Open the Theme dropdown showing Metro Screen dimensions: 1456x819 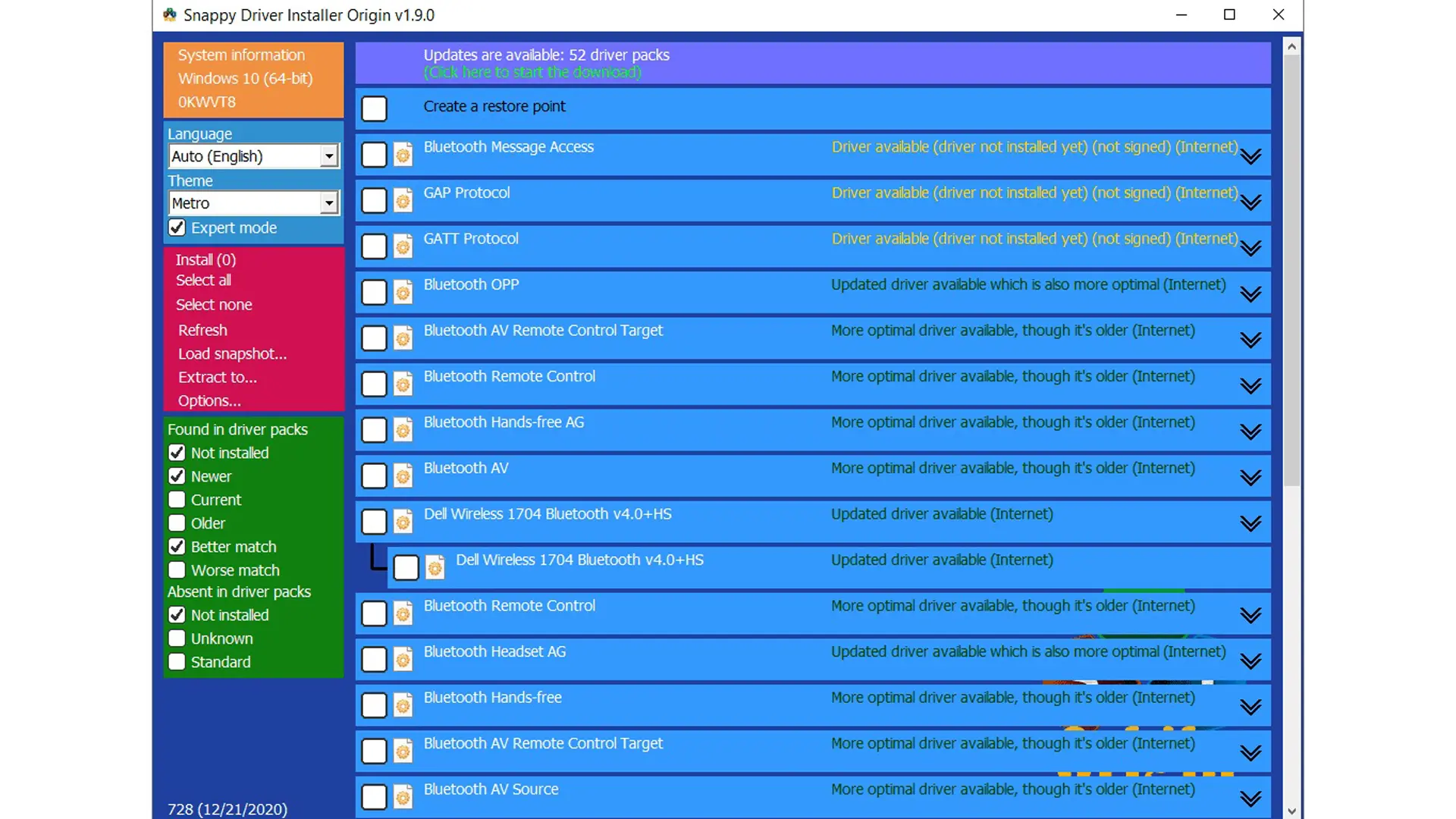tap(328, 203)
